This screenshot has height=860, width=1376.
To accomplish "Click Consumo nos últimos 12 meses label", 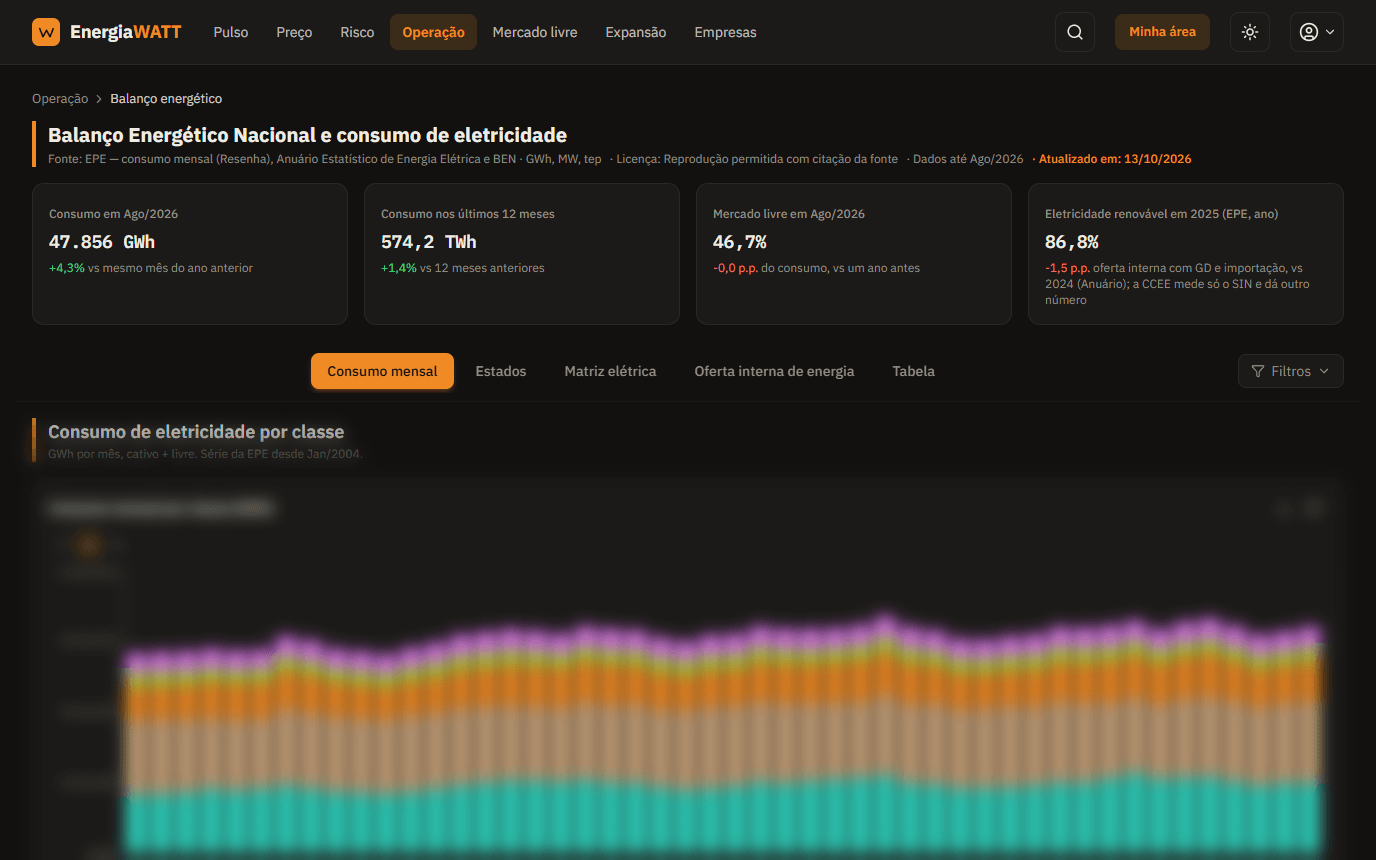I will [x=468, y=214].
